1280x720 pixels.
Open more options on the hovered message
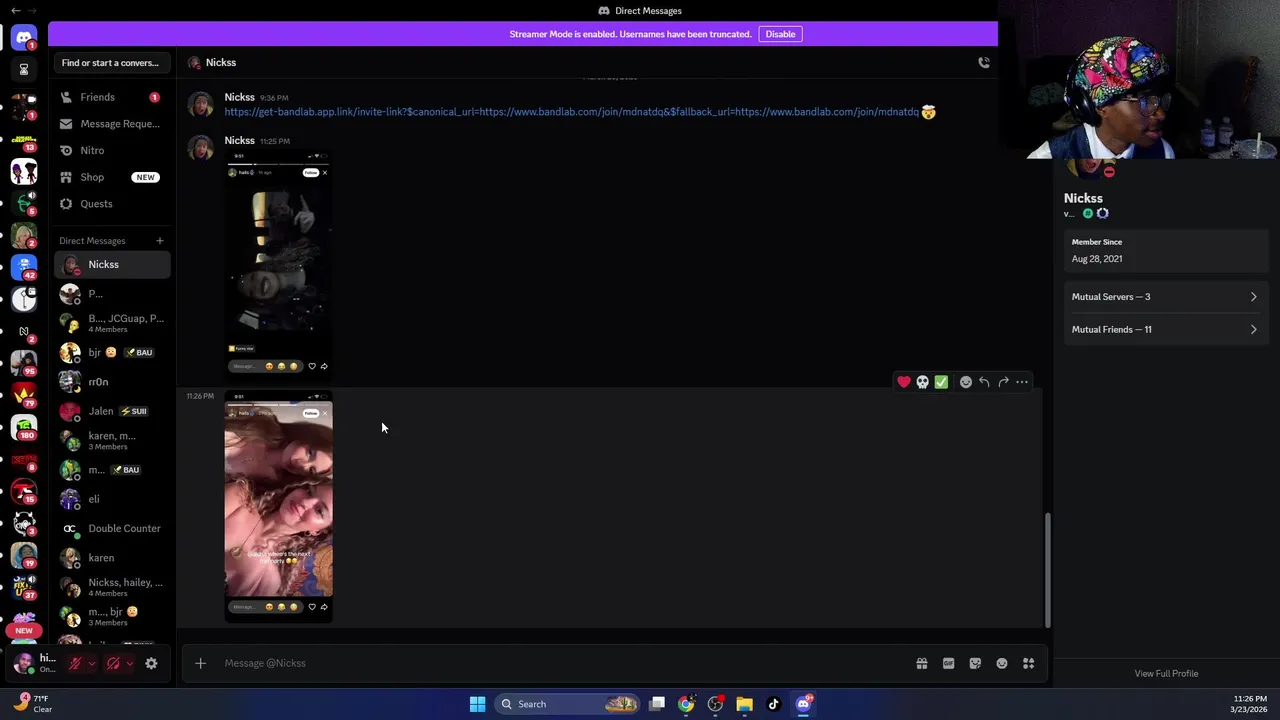[1022, 382]
